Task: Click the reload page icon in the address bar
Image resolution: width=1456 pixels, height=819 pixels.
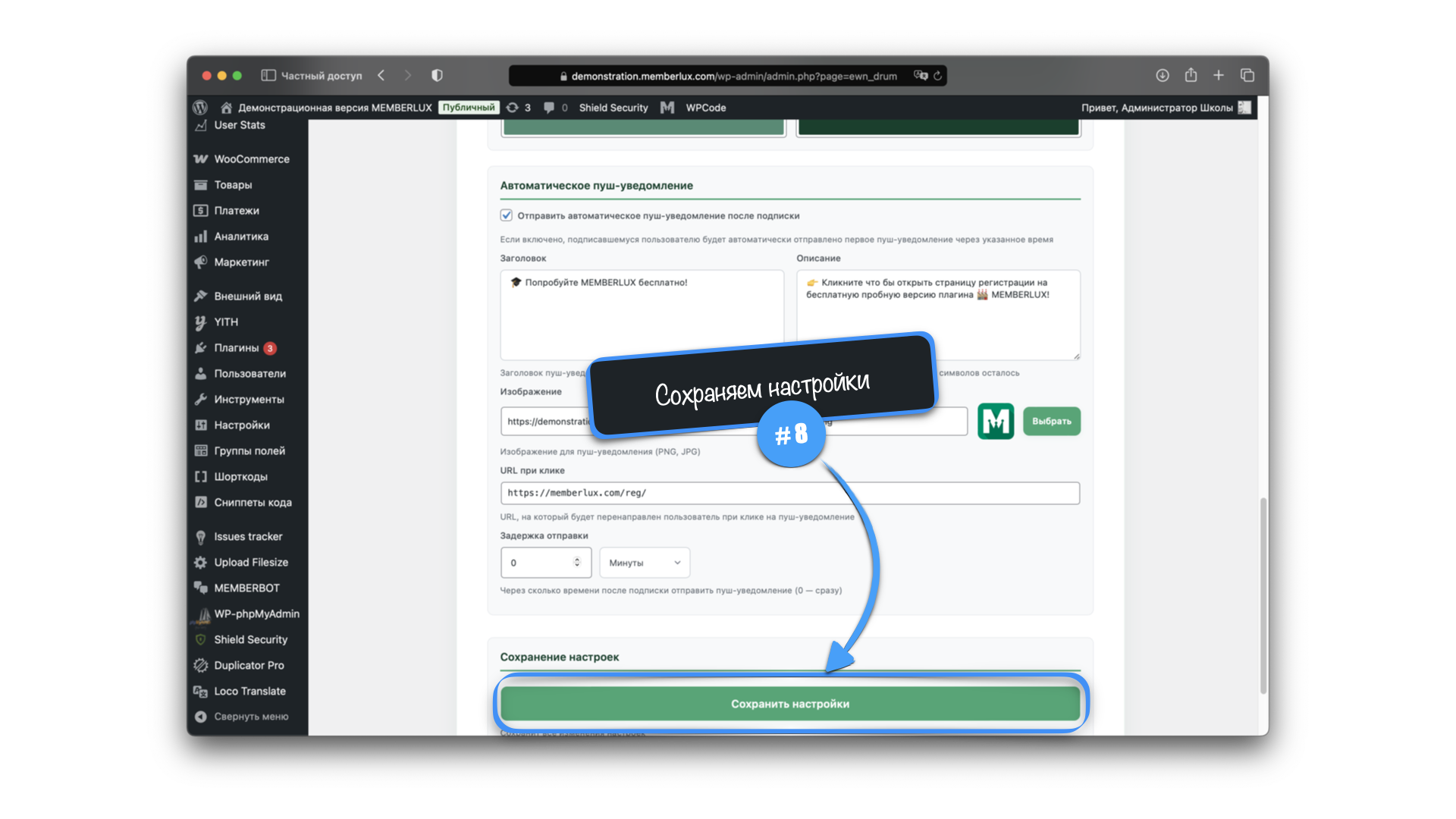Action: click(938, 76)
